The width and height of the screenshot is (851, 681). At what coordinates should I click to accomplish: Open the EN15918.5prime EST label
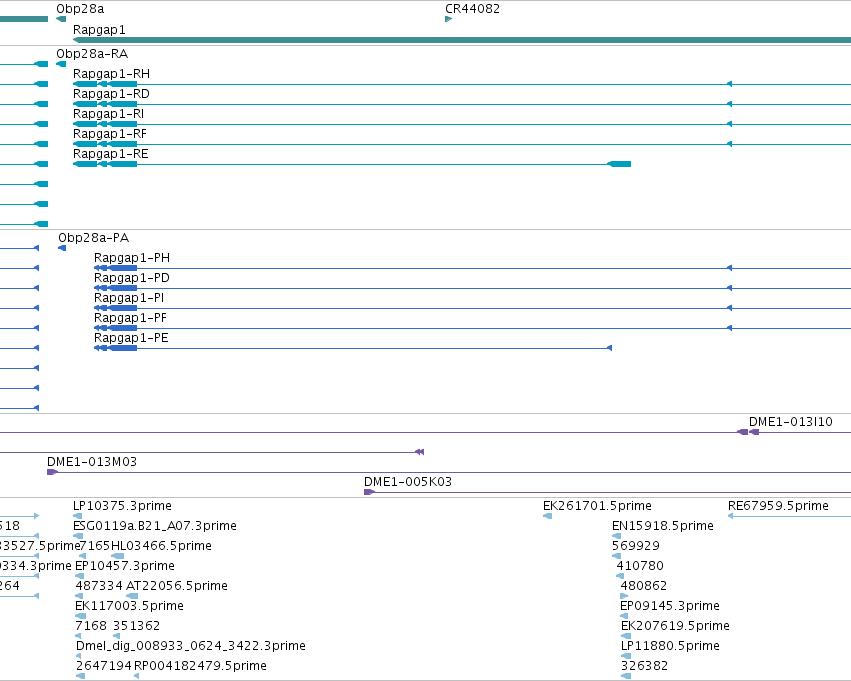pos(663,526)
